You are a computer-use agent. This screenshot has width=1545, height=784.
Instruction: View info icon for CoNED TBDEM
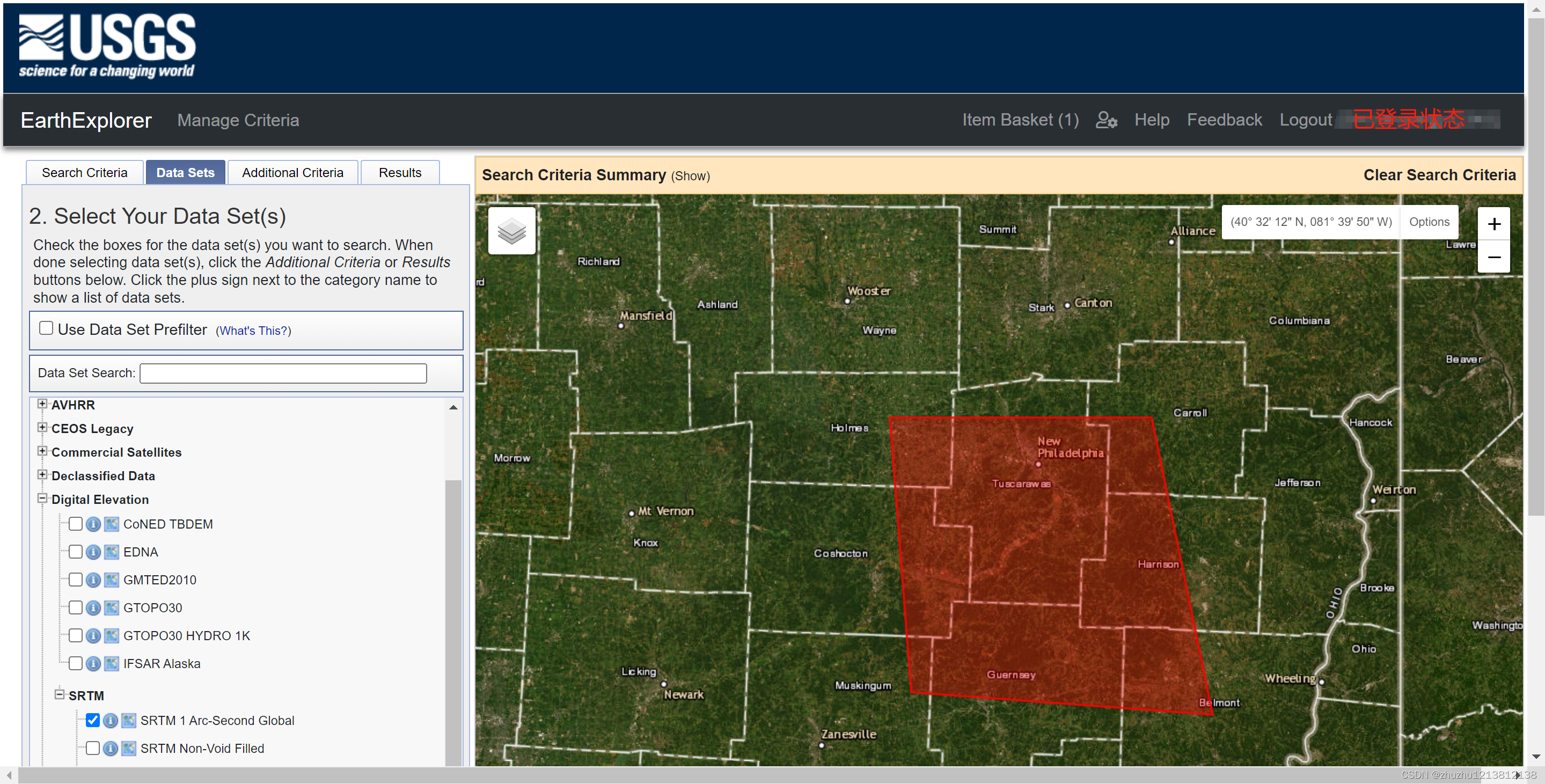click(x=93, y=524)
